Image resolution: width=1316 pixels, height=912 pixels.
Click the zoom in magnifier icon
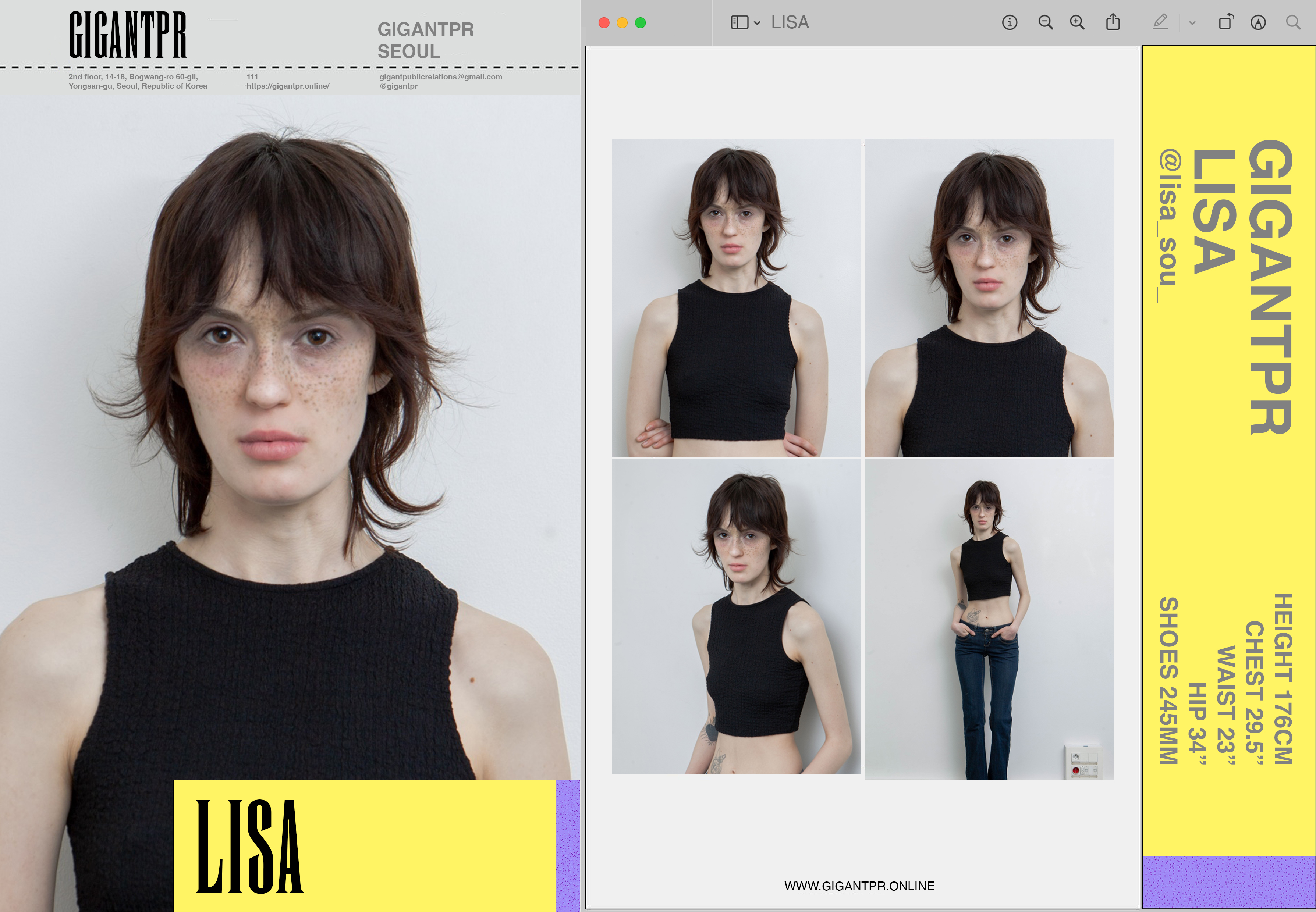(1077, 23)
